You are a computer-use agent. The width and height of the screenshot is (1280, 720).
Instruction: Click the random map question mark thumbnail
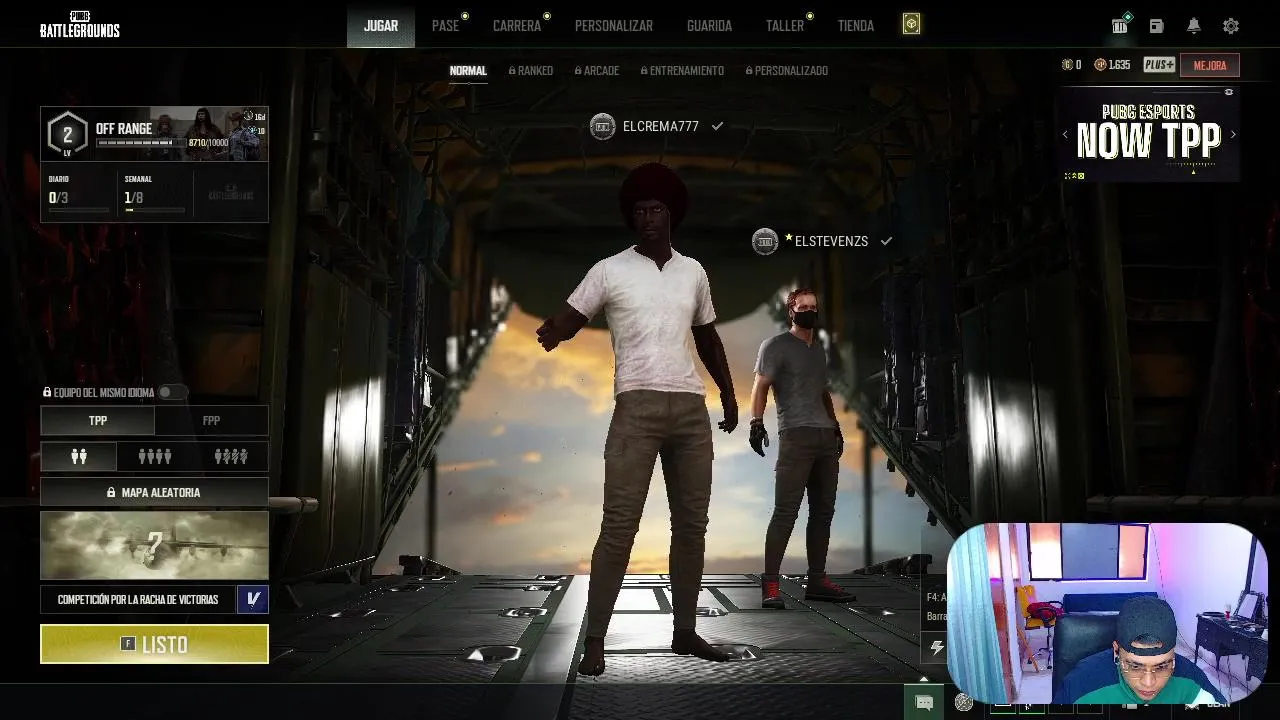tap(154, 545)
